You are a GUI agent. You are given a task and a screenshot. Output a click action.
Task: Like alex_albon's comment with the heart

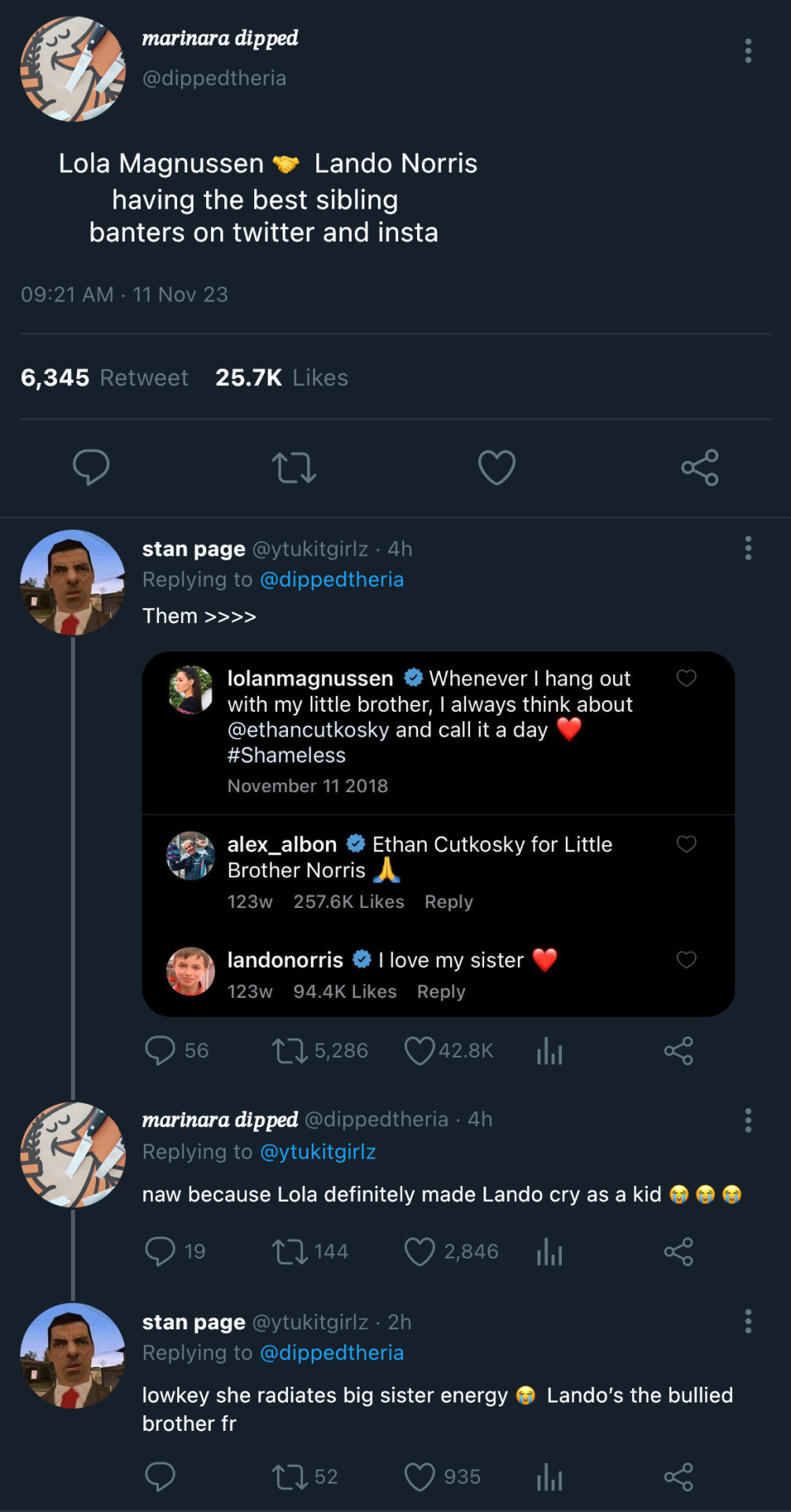[686, 844]
